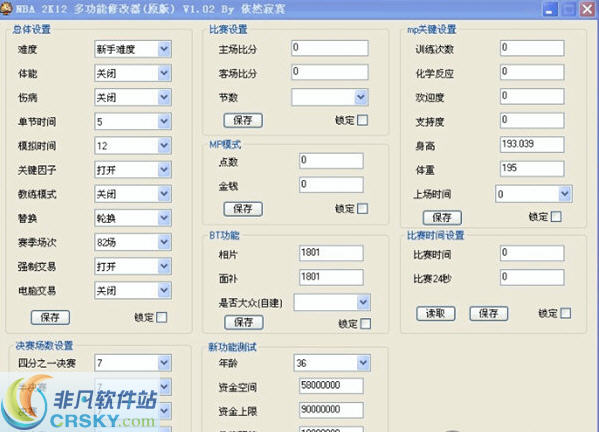Click the 面补 input field

(x=331, y=277)
